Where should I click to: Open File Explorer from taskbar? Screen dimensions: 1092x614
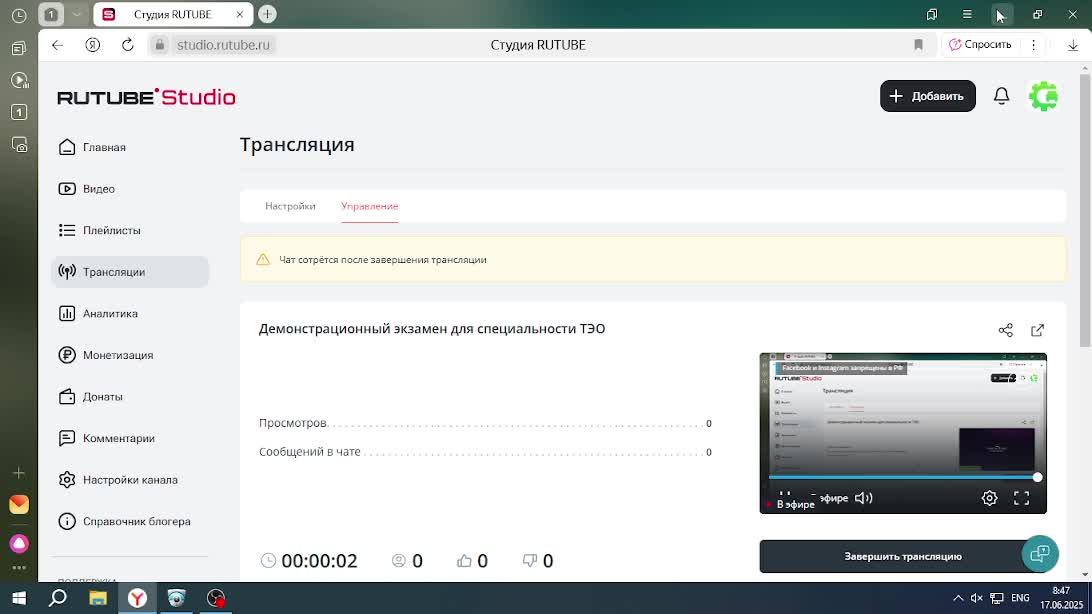[x=98, y=598]
